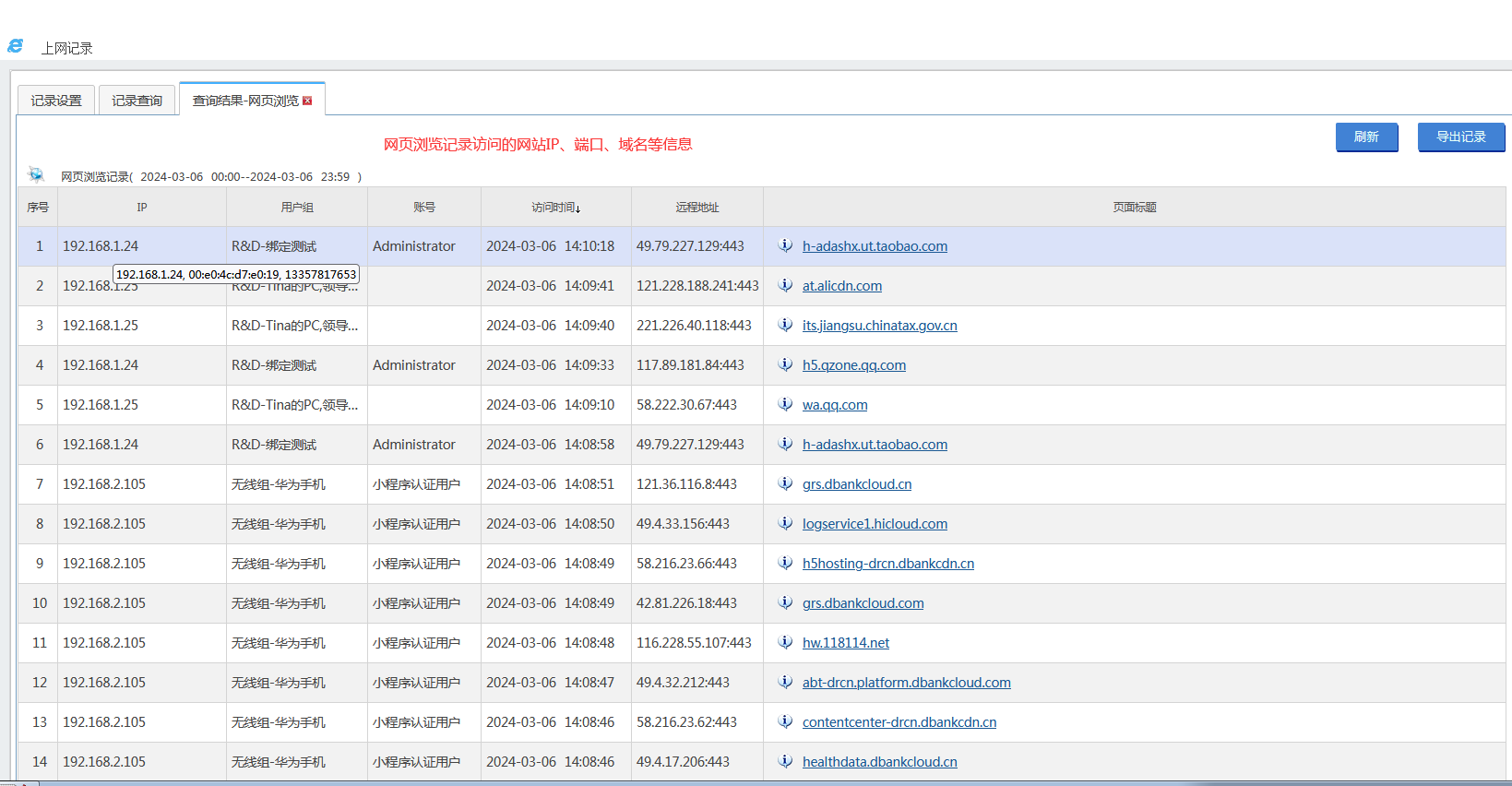Image resolution: width=1512 pixels, height=786 pixels.
Task: Click info icon beside logservice1.hicloud.com
Action: (785, 523)
